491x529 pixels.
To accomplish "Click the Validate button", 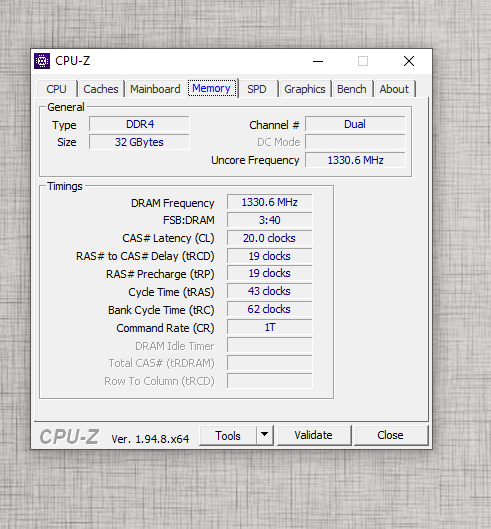I will pos(313,436).
